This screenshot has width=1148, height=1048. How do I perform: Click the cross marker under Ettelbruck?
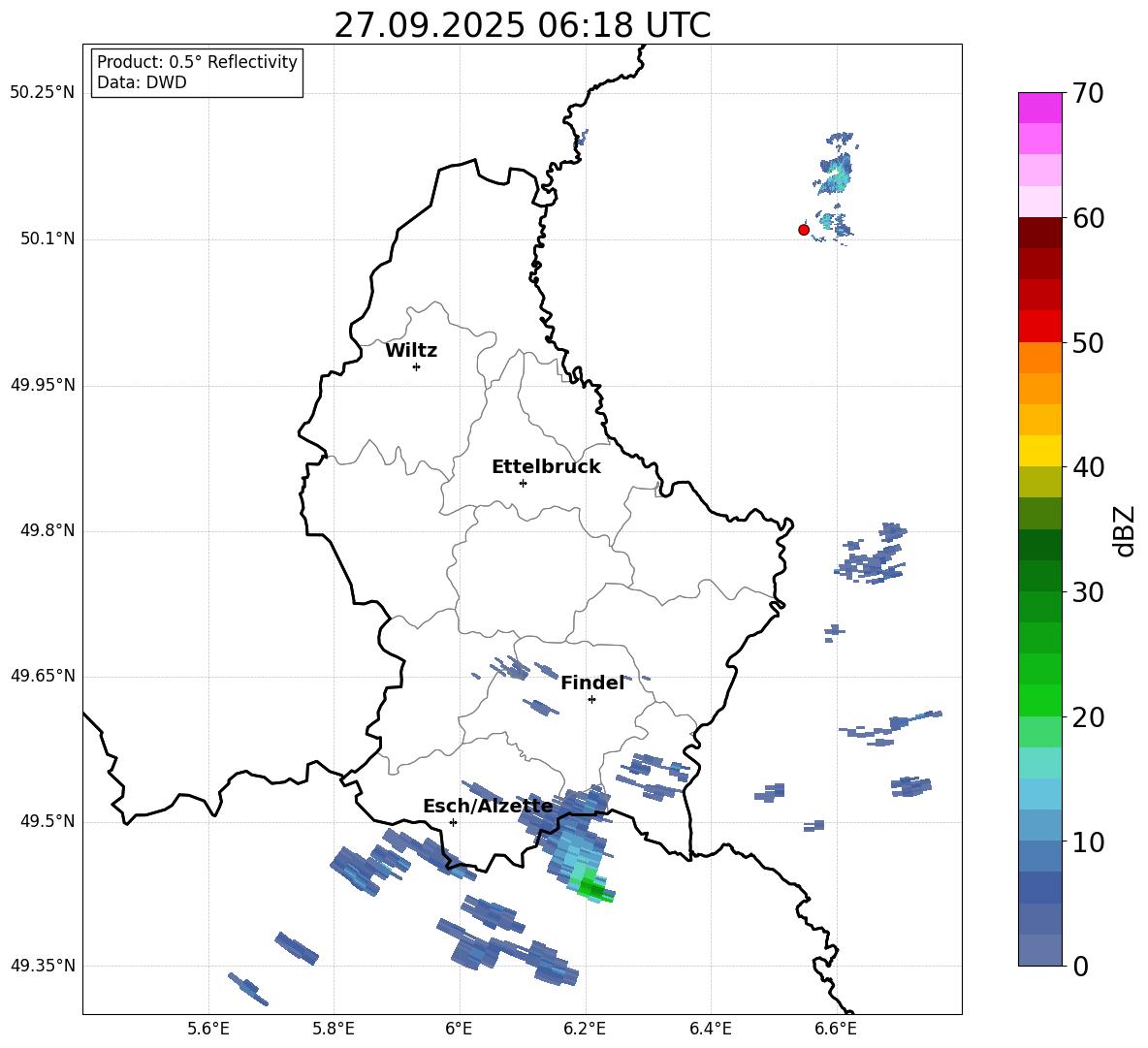(523, 483)
